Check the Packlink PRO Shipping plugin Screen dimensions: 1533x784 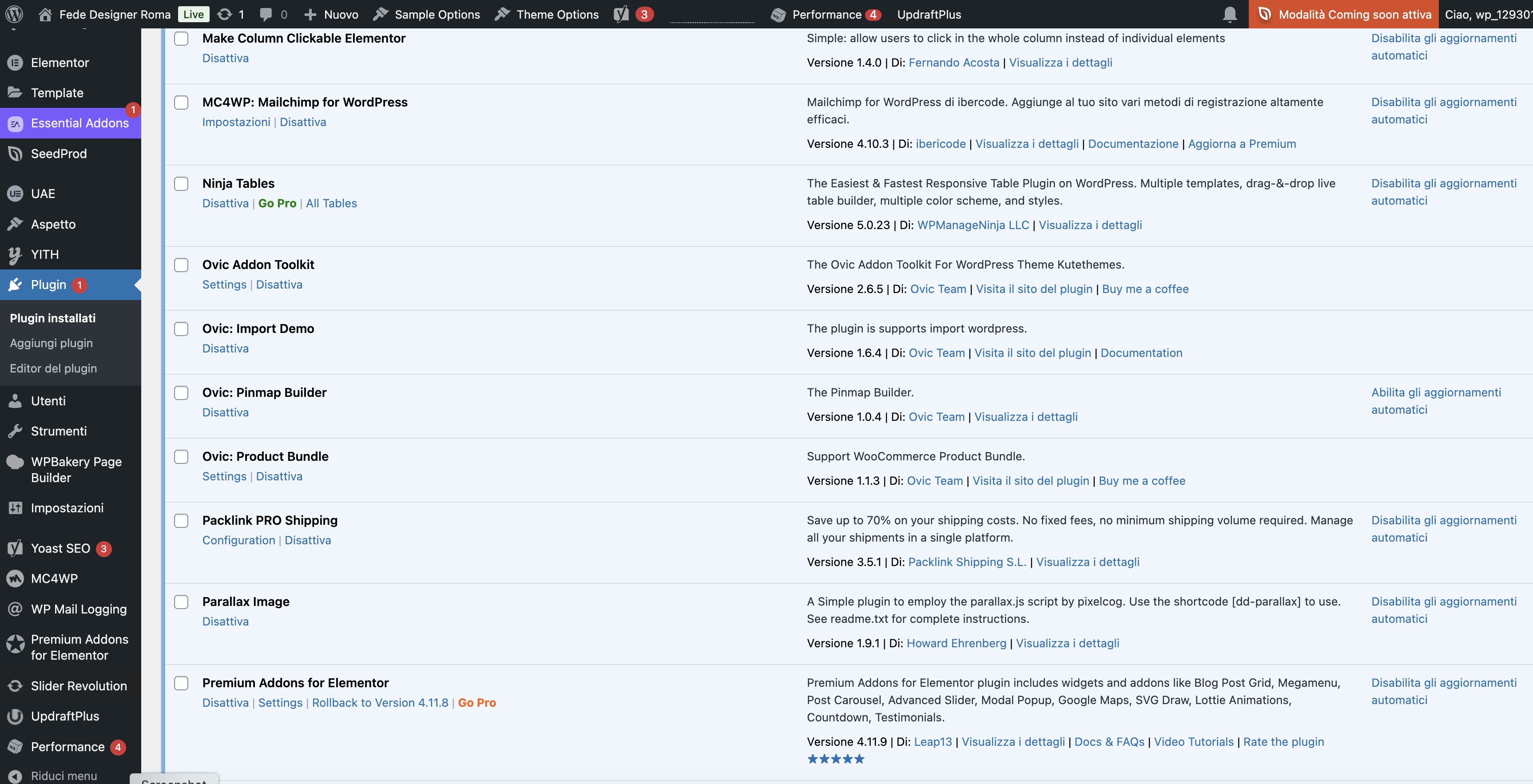[181, 521]
